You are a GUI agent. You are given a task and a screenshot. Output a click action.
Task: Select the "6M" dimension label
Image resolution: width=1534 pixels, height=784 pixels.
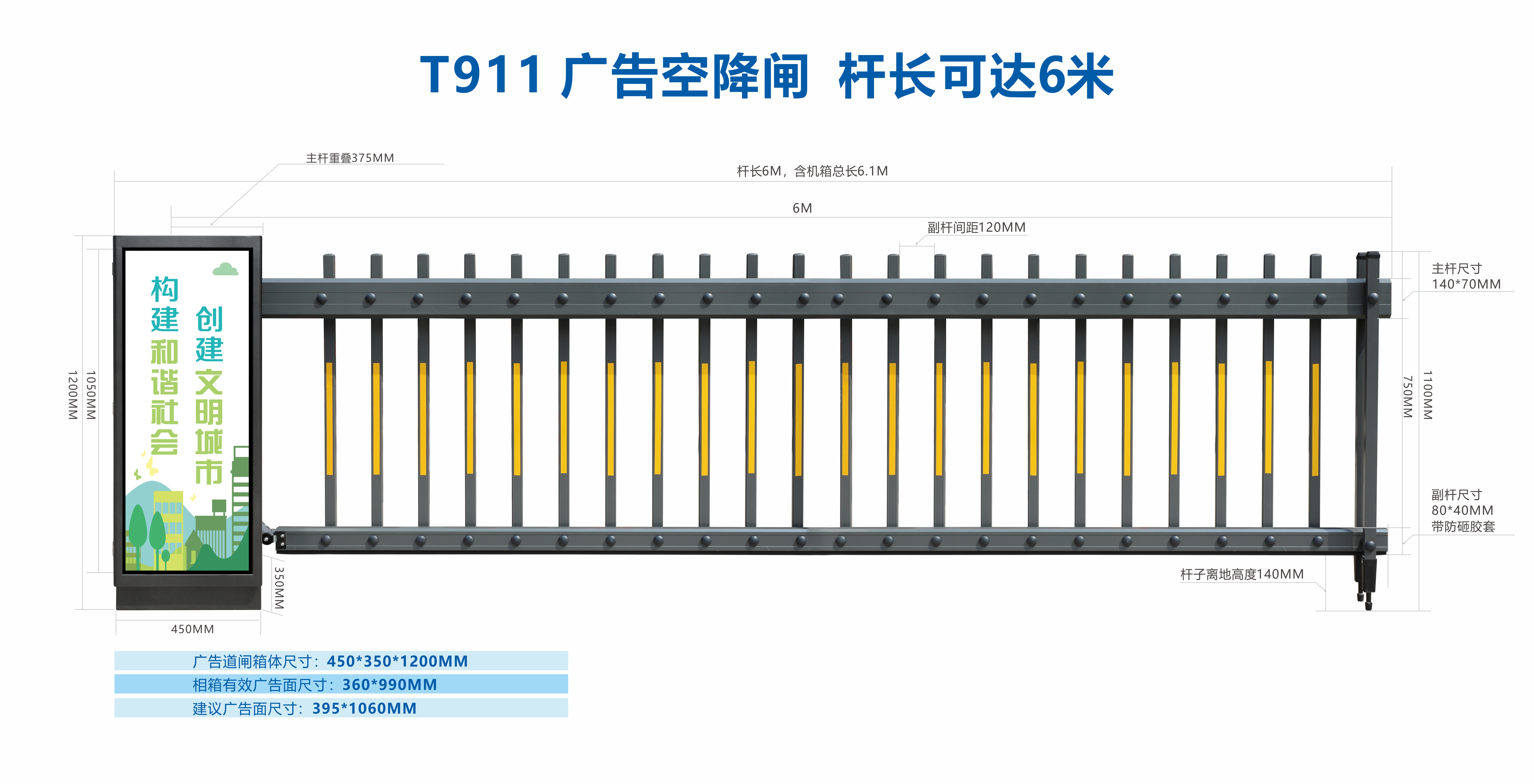point(802,208)
